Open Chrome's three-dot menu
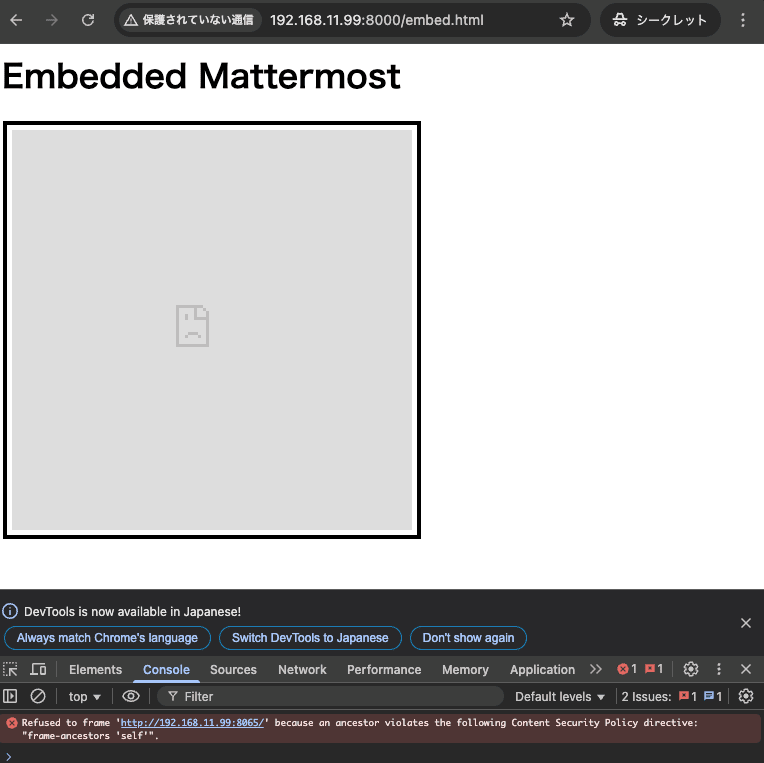The width and height of the screenshot is (764, 763). [743, 20]
